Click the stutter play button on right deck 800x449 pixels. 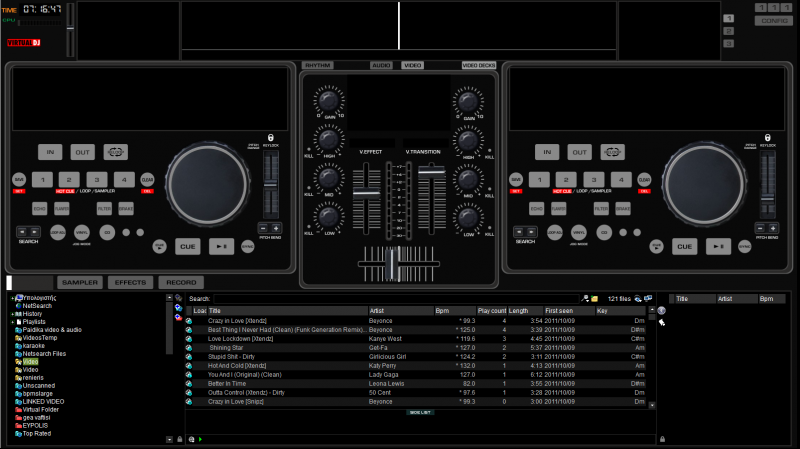click(656, 246)
